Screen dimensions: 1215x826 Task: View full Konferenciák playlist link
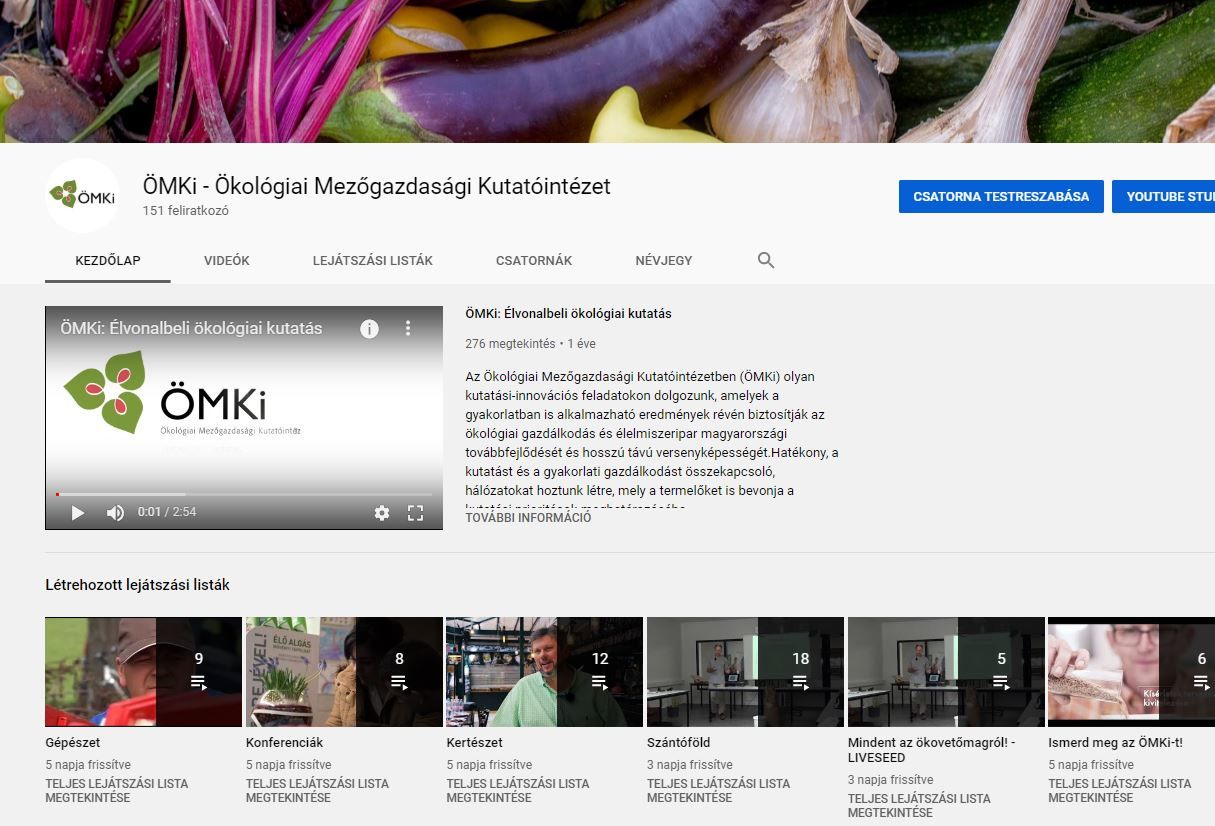(317, 790)
